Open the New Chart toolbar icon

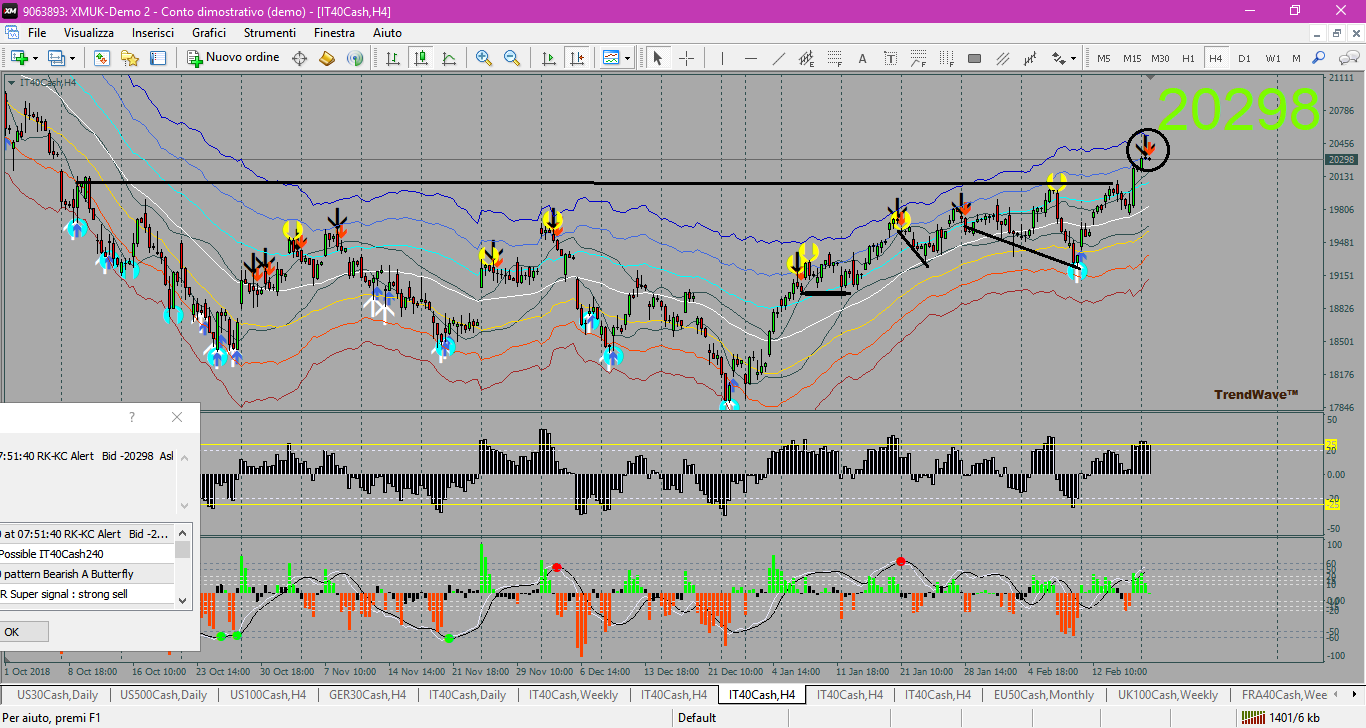click(18, 58)
